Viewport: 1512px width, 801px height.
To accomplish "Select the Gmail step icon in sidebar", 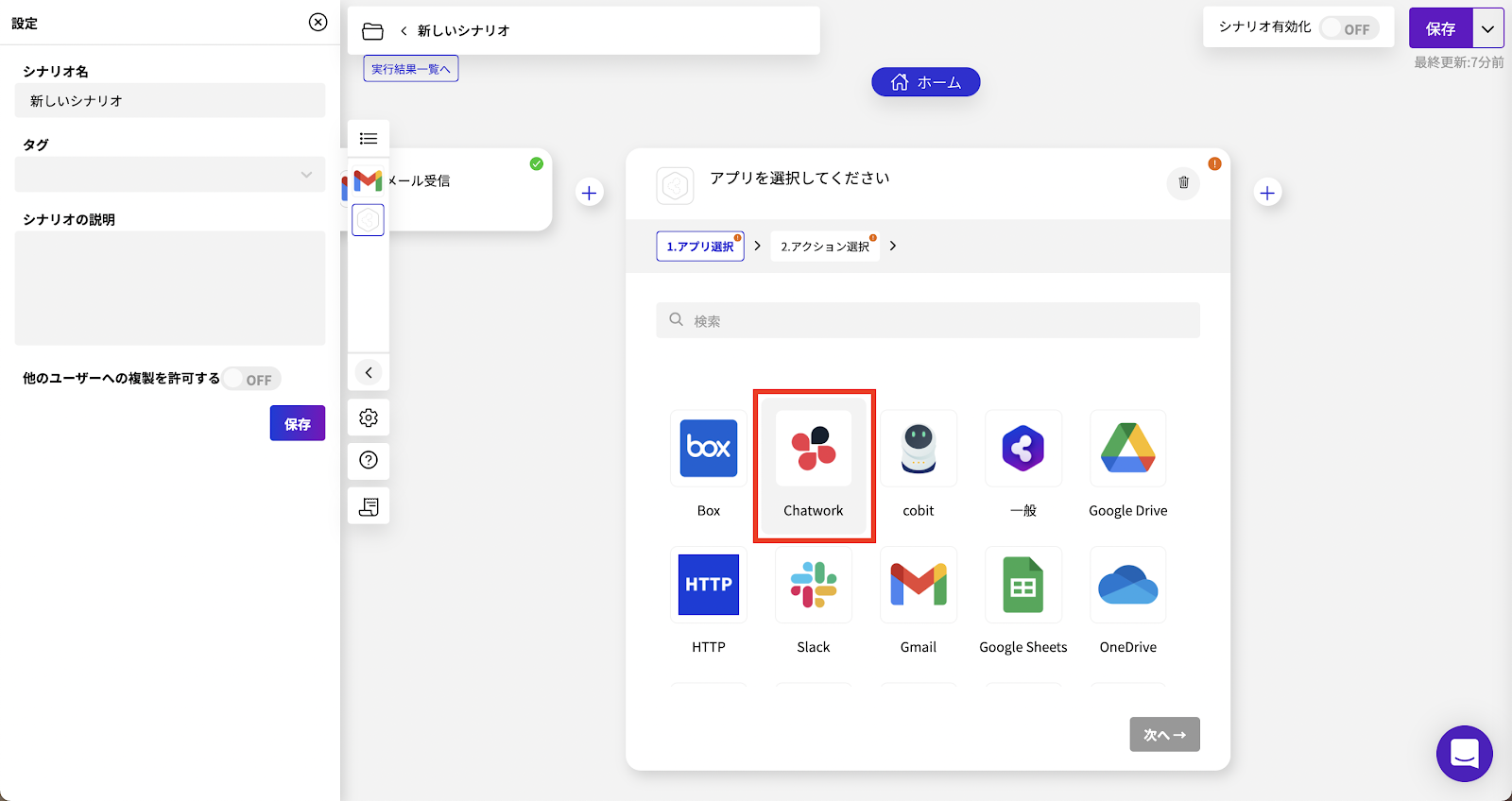I will pos(368,180).
